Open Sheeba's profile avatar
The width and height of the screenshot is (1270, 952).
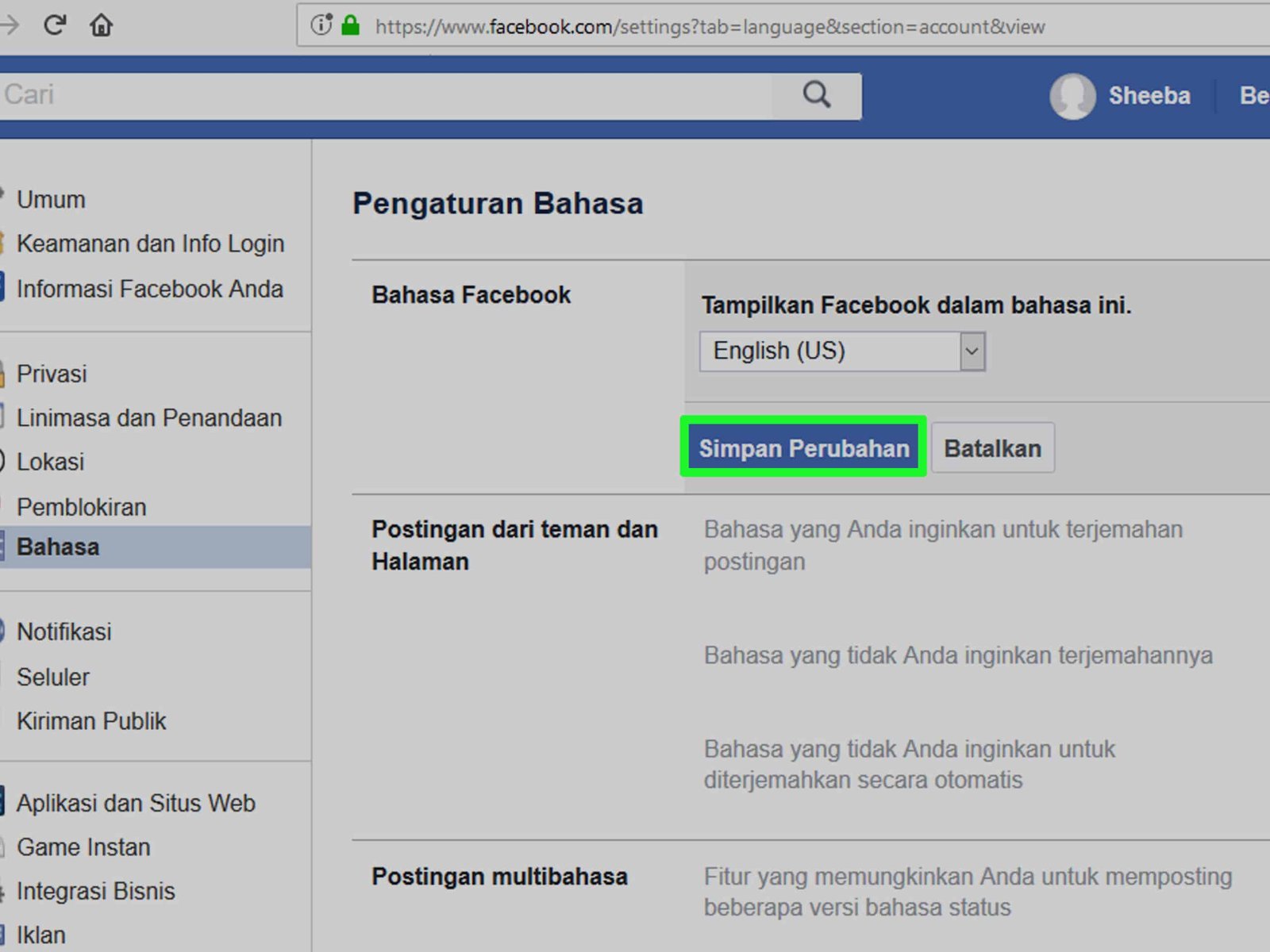1072,96
